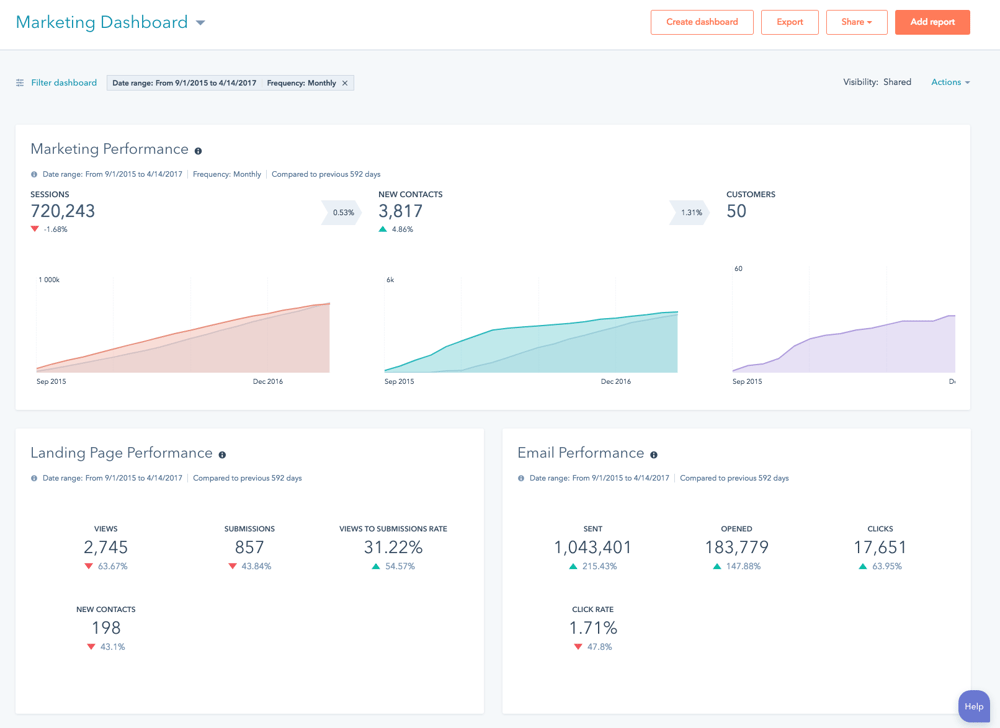Click the info icon next to Landing Page Performance

pos(222,455)
